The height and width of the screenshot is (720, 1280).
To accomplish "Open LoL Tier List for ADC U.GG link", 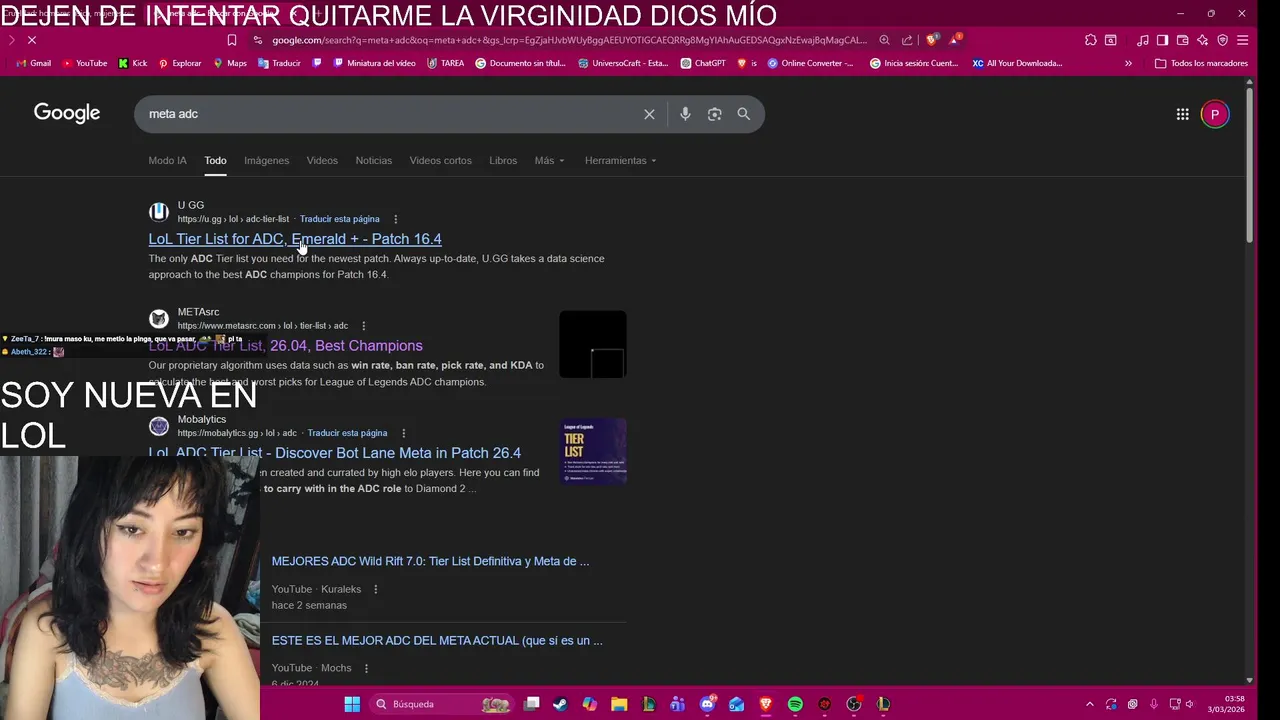I will 295,239.
